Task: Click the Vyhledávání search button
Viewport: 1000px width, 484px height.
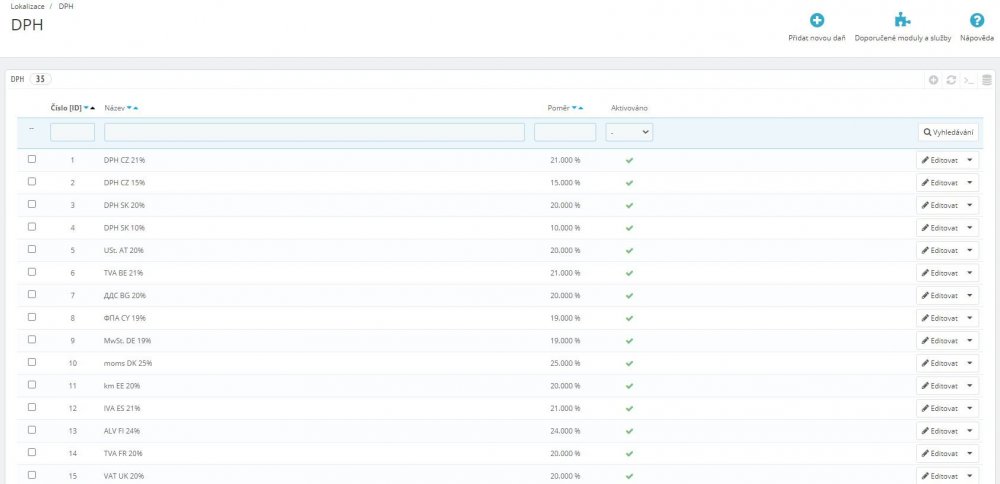Action: (948, 133)
